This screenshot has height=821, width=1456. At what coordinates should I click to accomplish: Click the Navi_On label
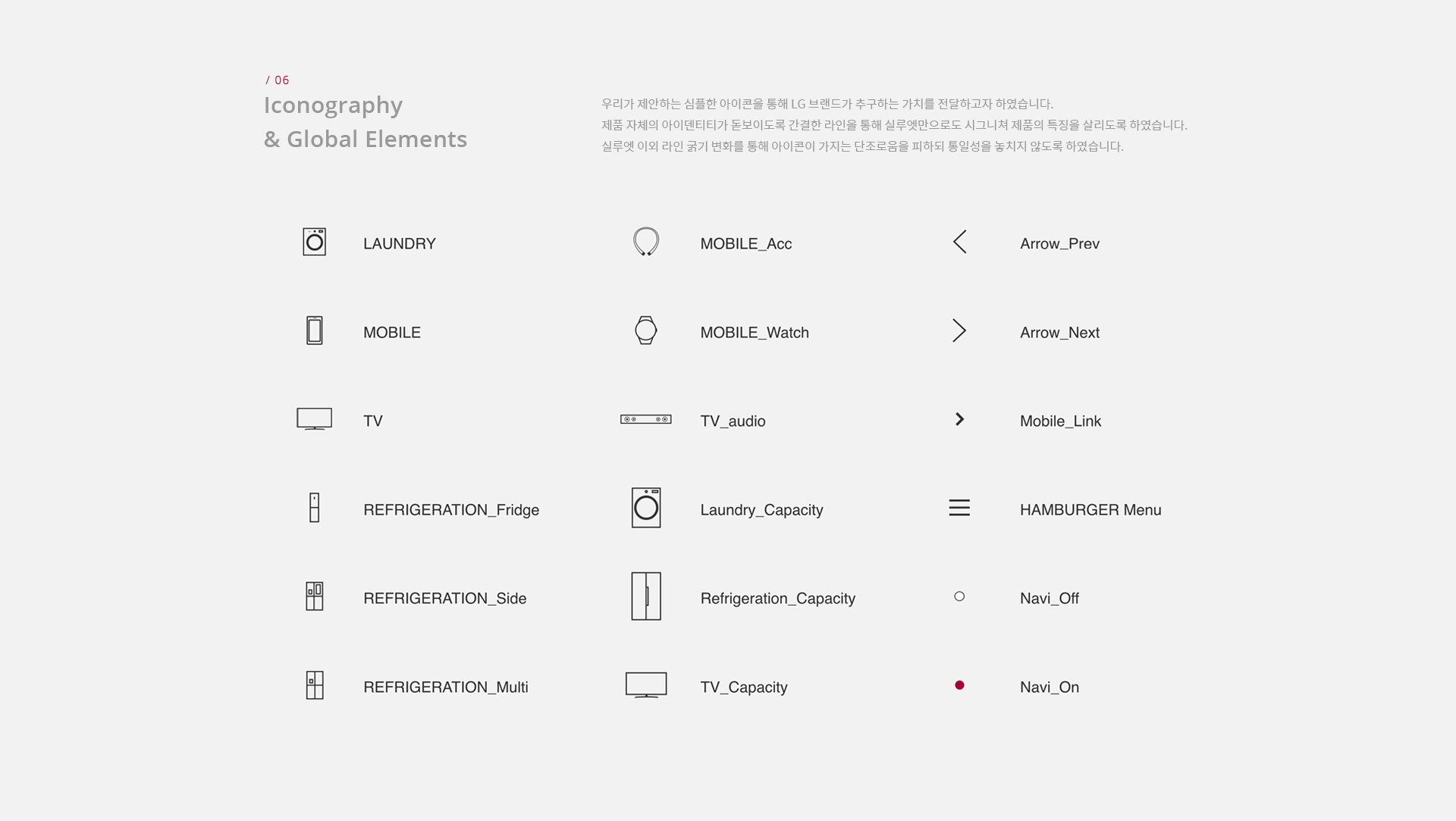pyautogui.click(x=1050, y=687)
